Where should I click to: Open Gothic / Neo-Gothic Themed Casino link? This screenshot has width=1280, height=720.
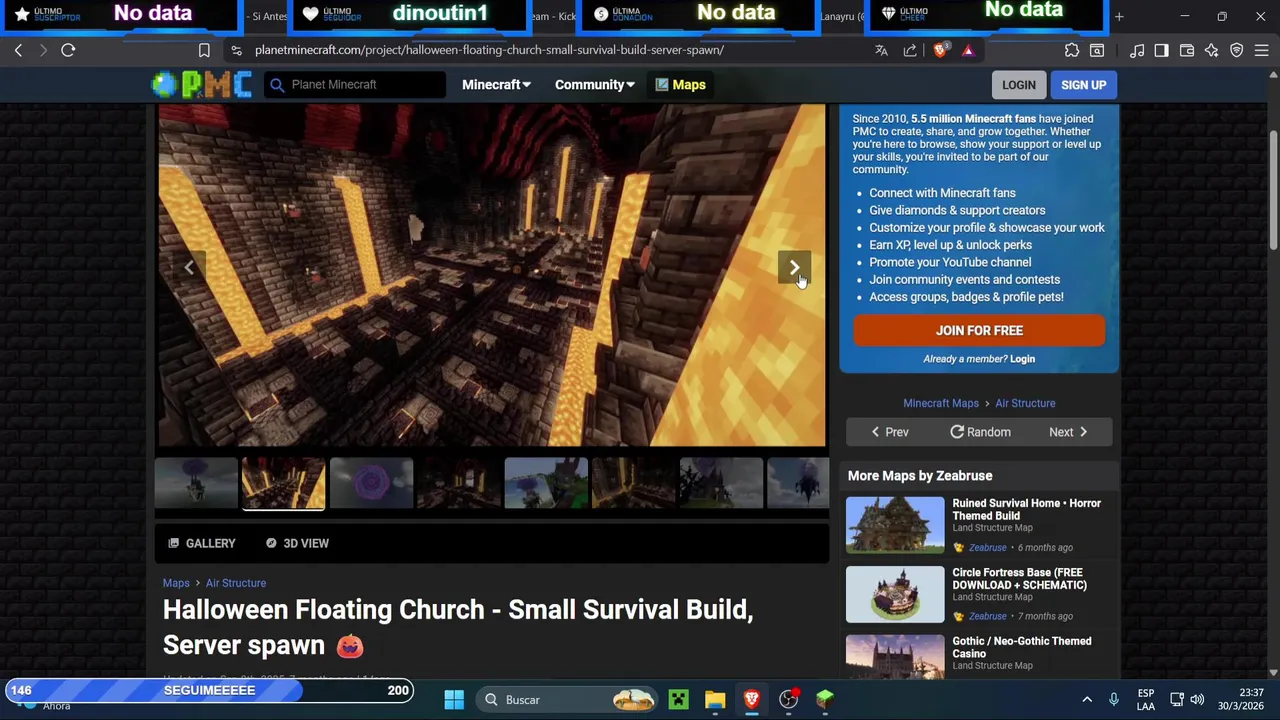(1021, 647)
